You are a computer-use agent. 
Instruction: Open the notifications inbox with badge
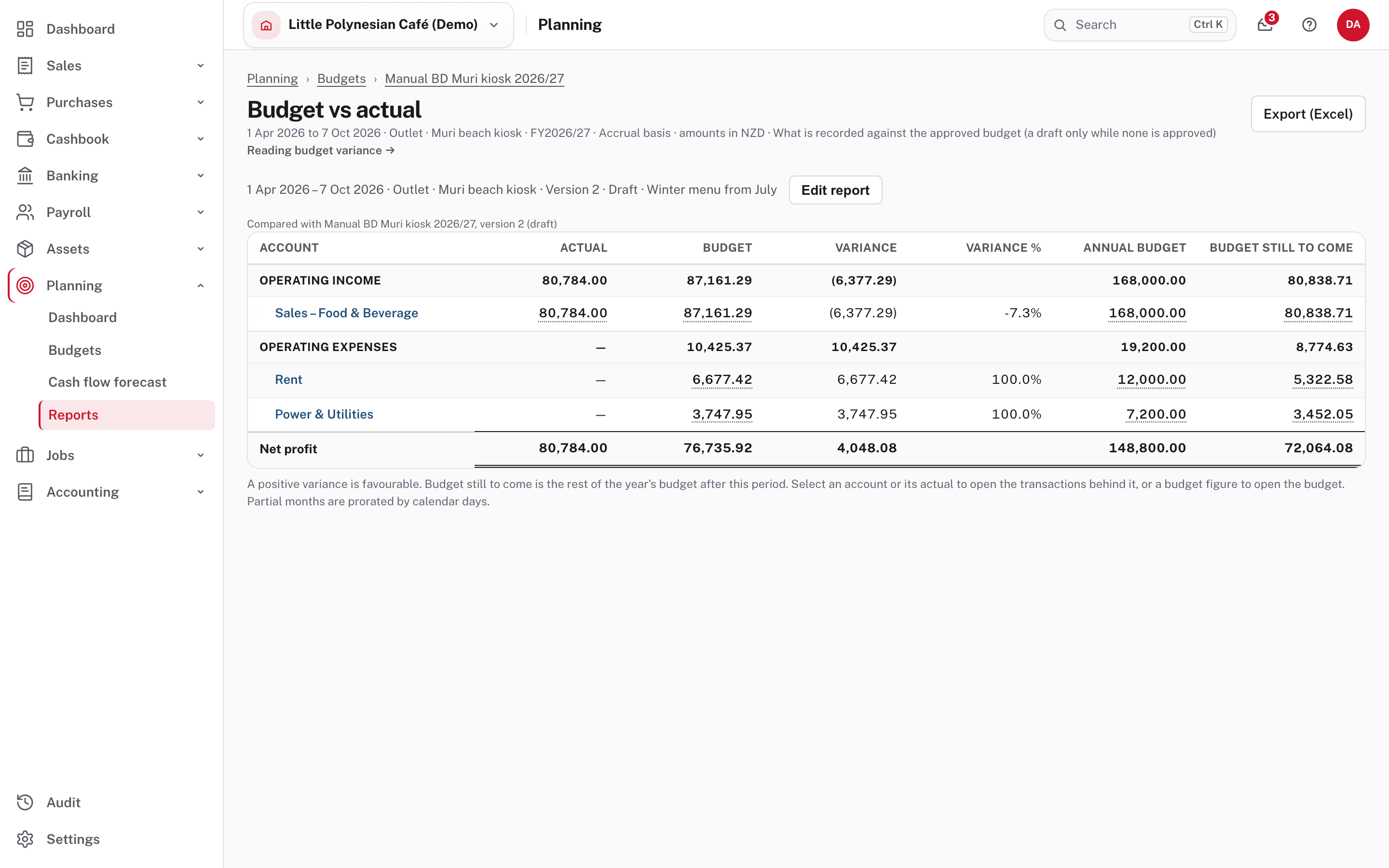tap(1266, 24)
